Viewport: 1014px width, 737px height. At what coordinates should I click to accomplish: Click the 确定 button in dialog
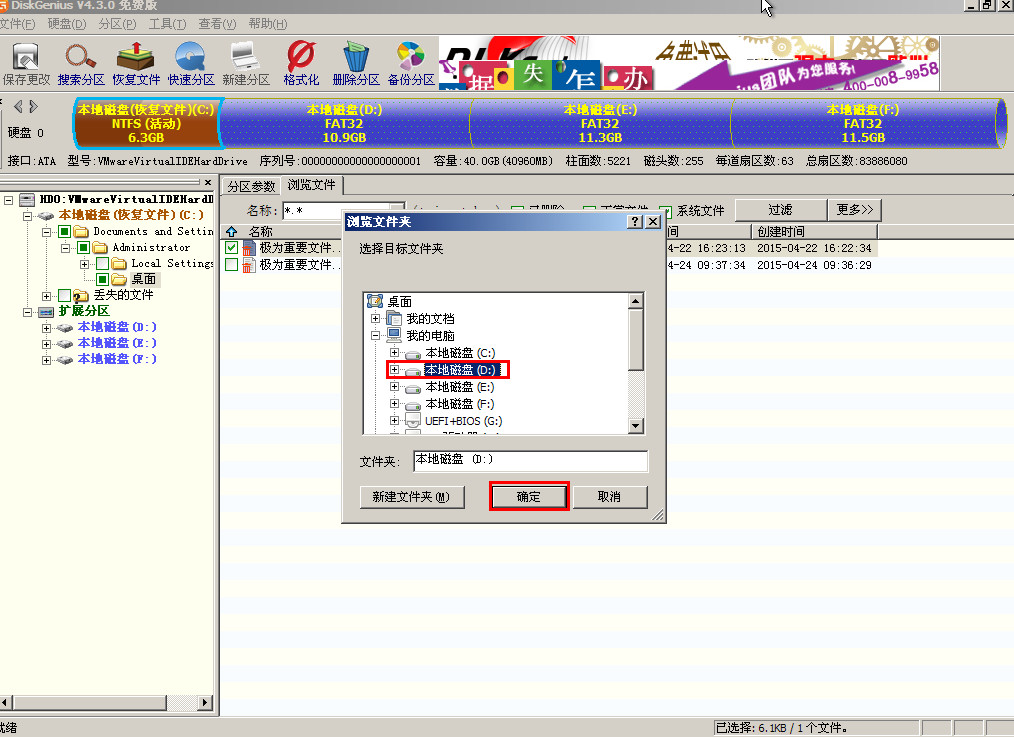529,497
